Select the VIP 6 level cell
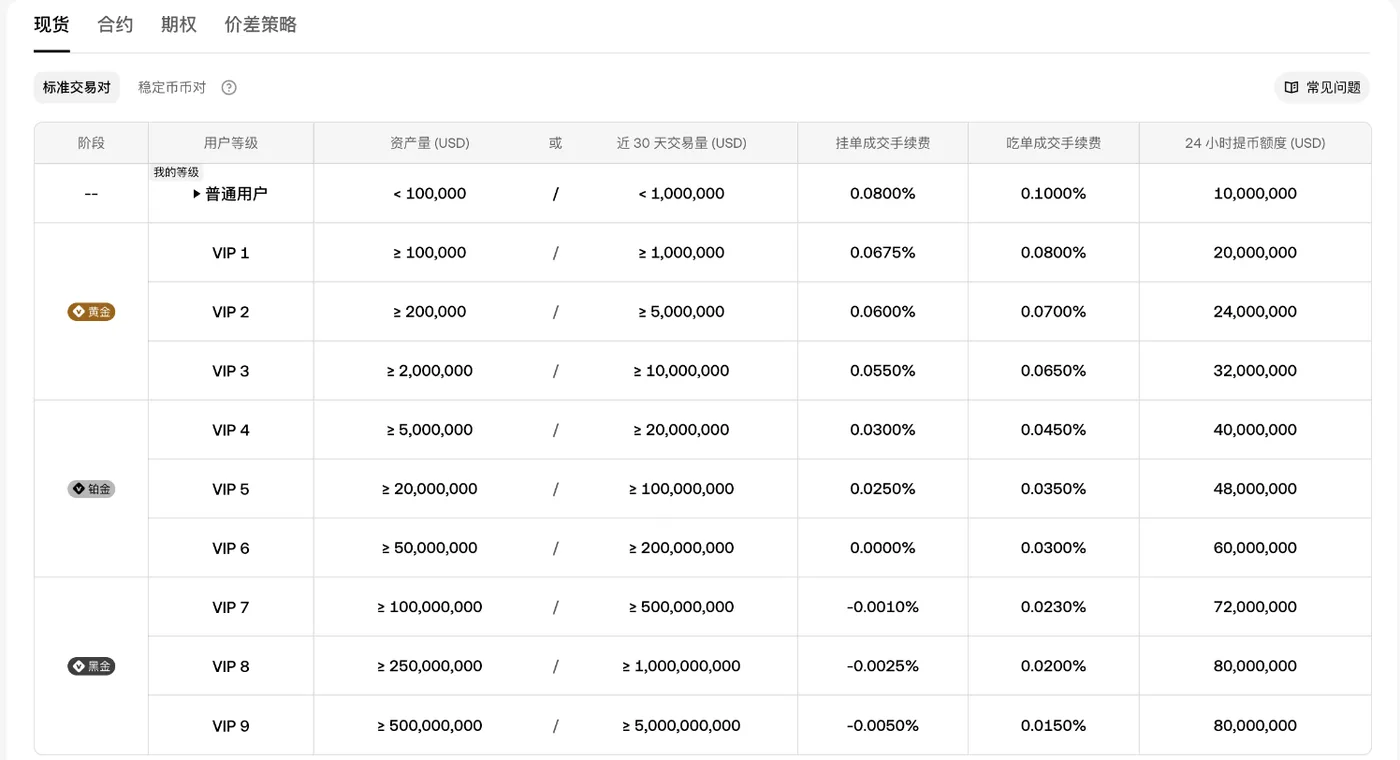The width and height of the screenshot is (1400, 760). (x=231, y=548)
